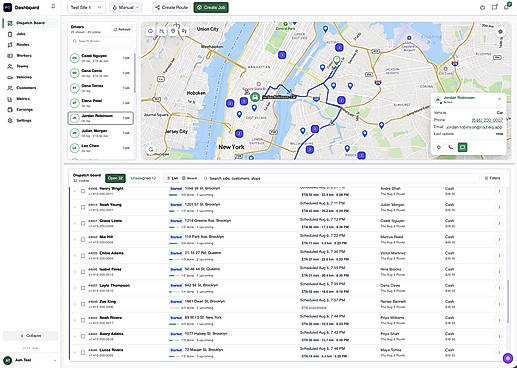Image resolution: width=517 pixels, height=368 pixels.
Task: Expand the Mia Hill job row
Action: (x=75, y=239)
